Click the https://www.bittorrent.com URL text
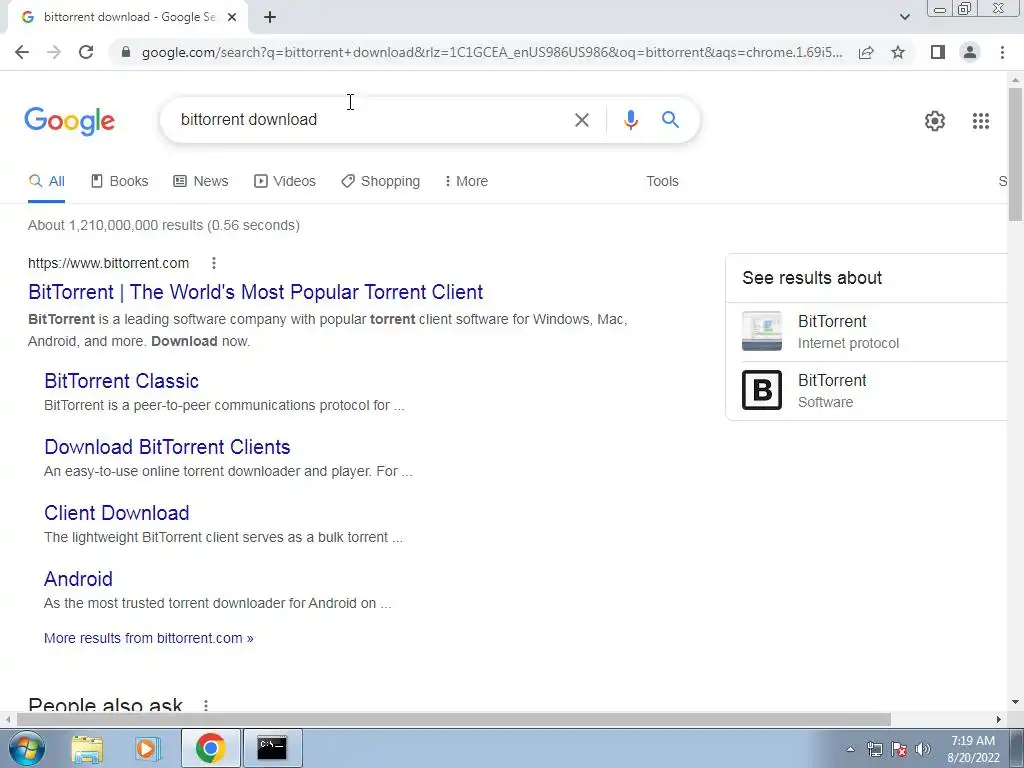1024x768 pixels. click(x=108, y=263)
